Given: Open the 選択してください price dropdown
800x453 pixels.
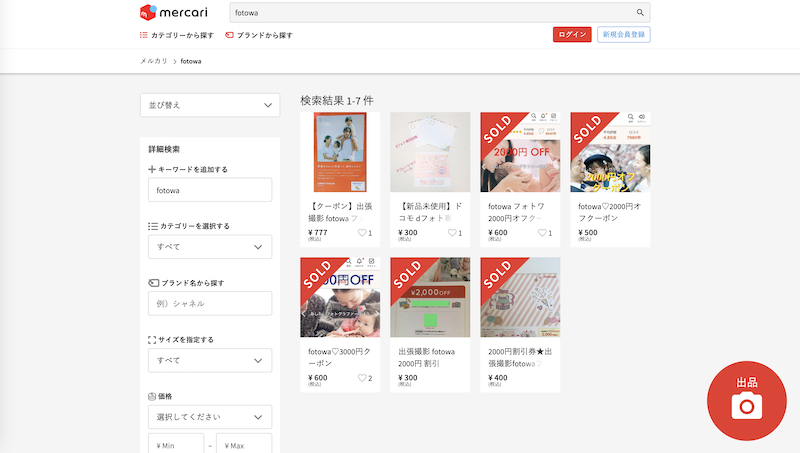Looking at the screenshot, I should pos(210,417).
